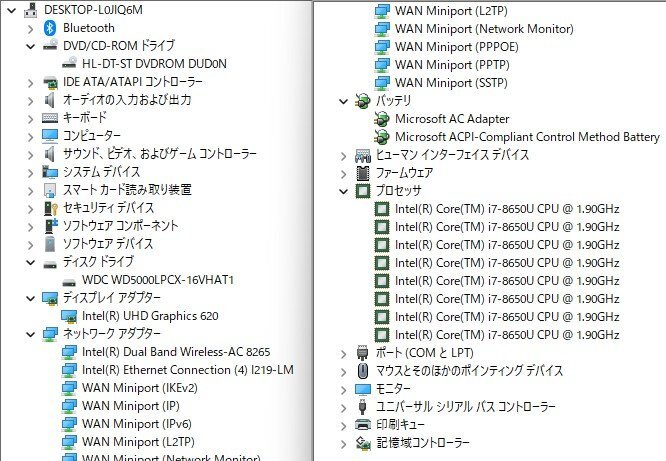Select the last i7-8650U CPU entry
The width and height of the screenshot is (666, 461).
(x=507, y=335)
